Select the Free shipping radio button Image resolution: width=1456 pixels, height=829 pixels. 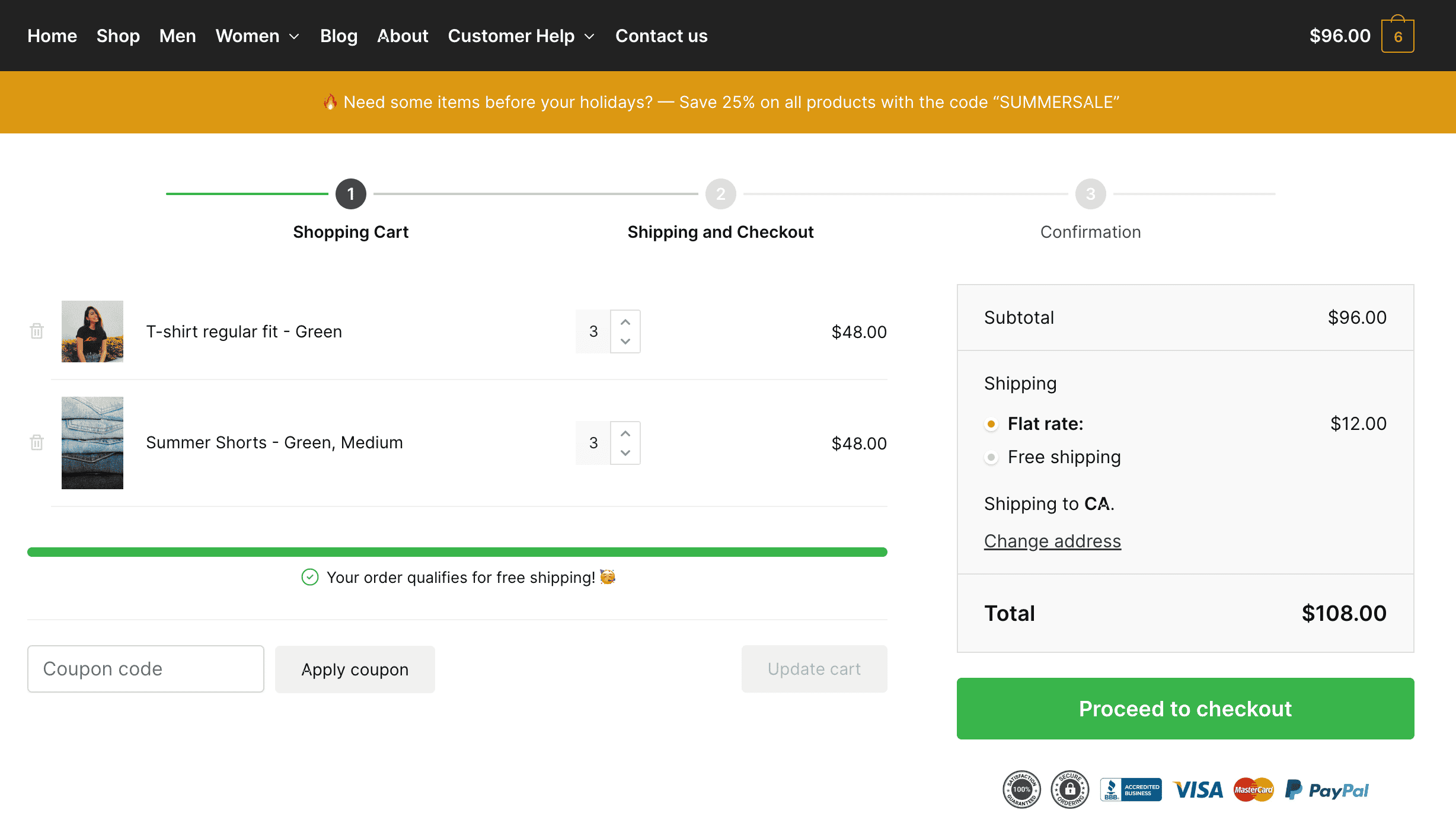click(x=991, y=457)
